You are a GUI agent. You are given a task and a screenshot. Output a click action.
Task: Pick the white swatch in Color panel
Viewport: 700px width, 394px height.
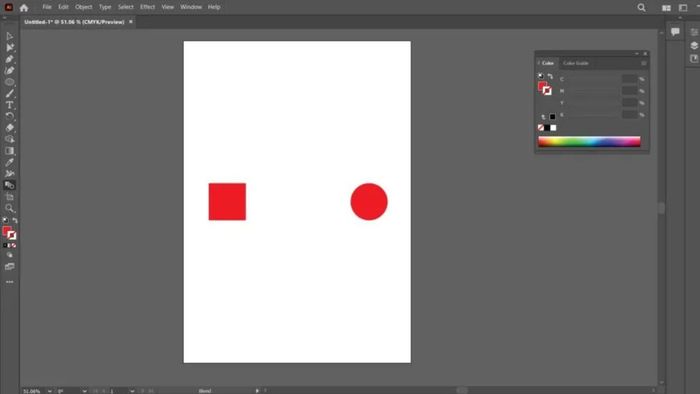553,128
